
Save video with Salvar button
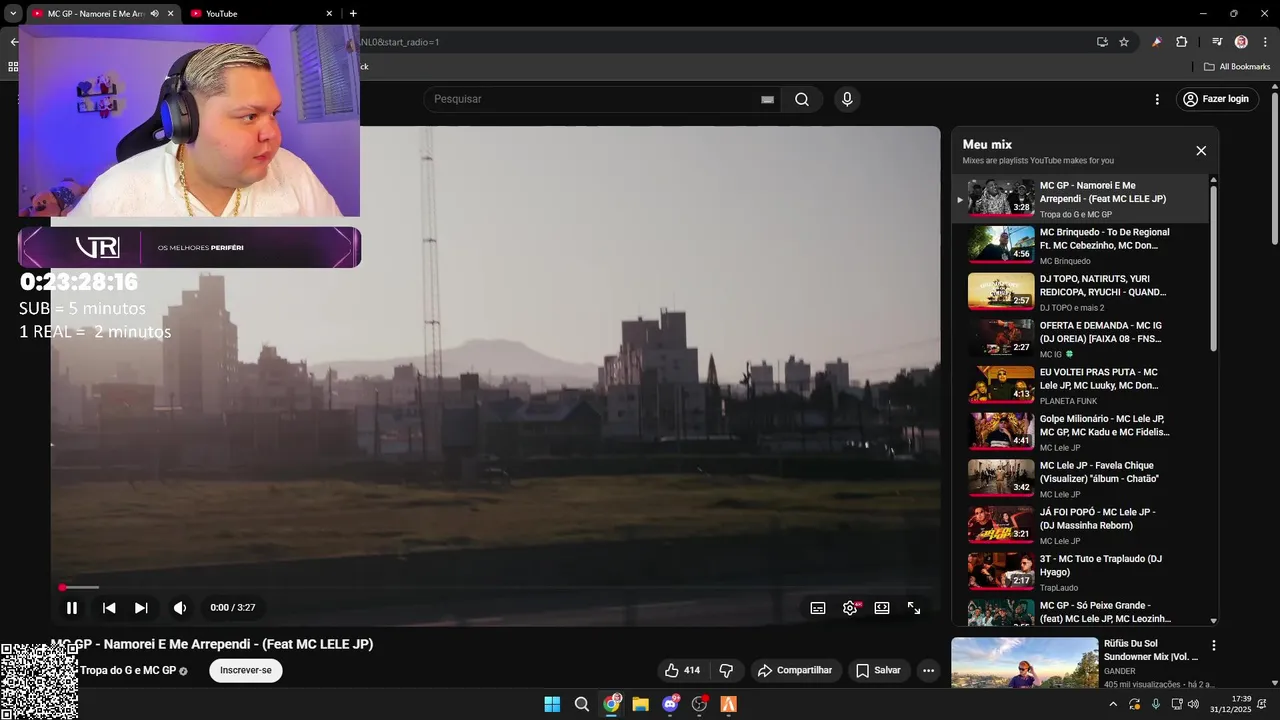point(878,671)
